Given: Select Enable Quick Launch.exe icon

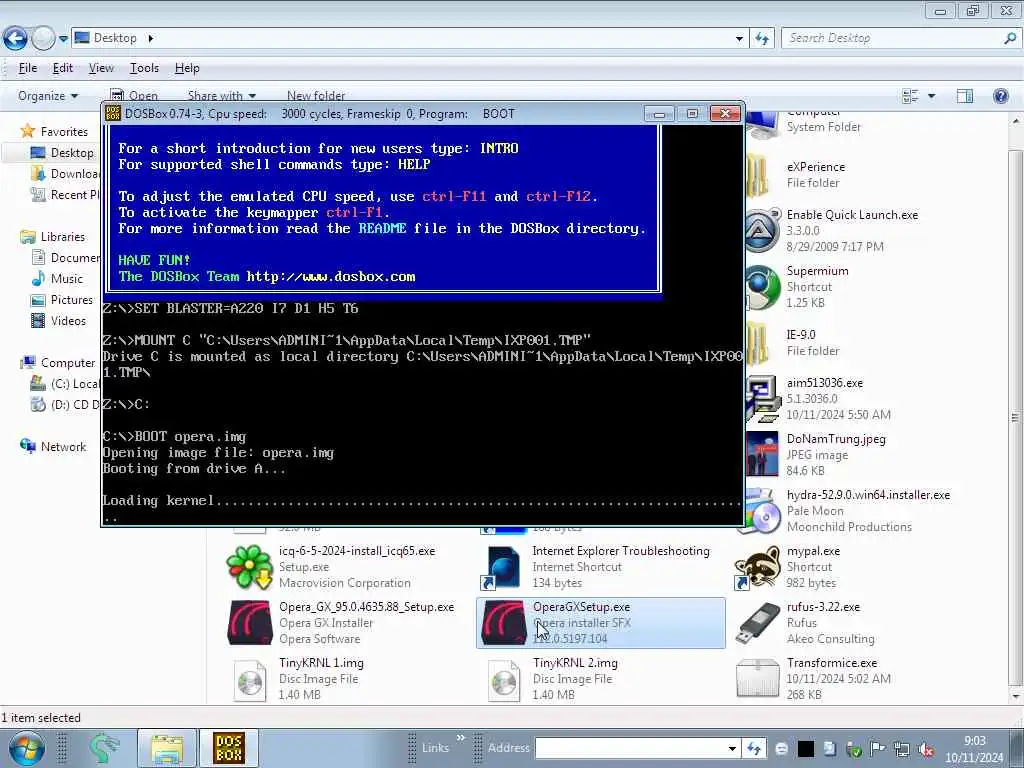Looking at the screenshot, I should click(x=762, y=231).
